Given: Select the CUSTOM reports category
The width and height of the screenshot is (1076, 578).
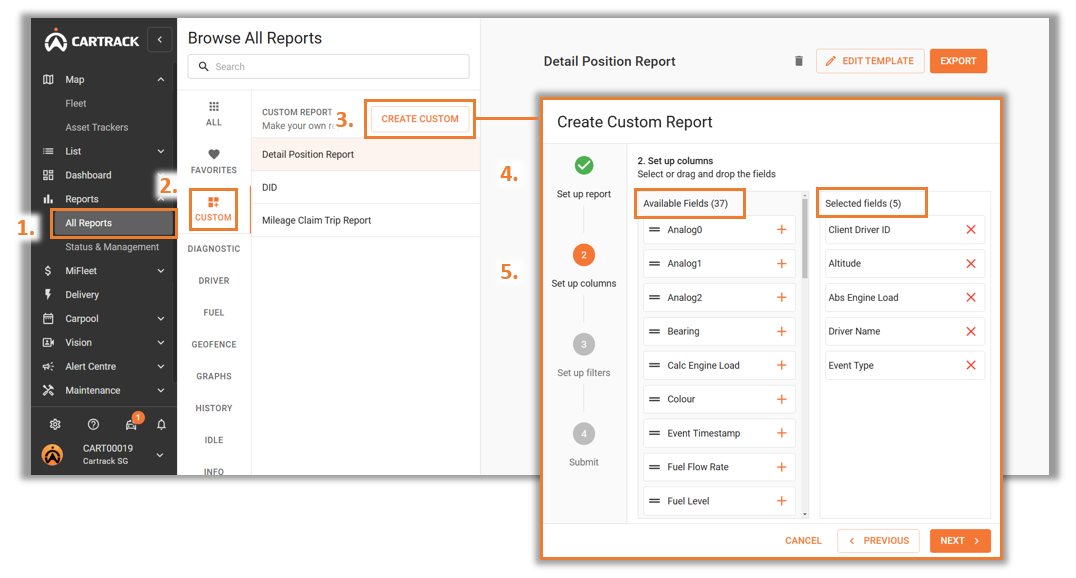Looking at the screenshot, I should point(213,209).
